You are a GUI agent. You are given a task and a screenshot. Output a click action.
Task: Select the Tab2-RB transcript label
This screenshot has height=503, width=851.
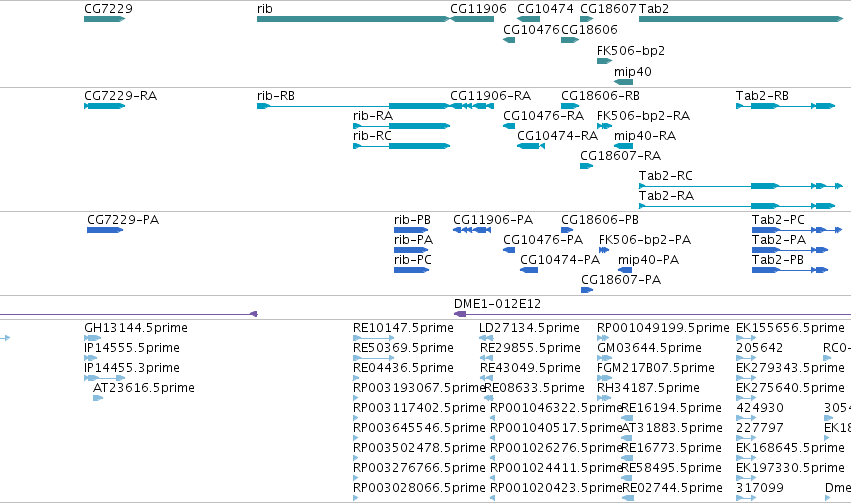[x=762, y=96]
